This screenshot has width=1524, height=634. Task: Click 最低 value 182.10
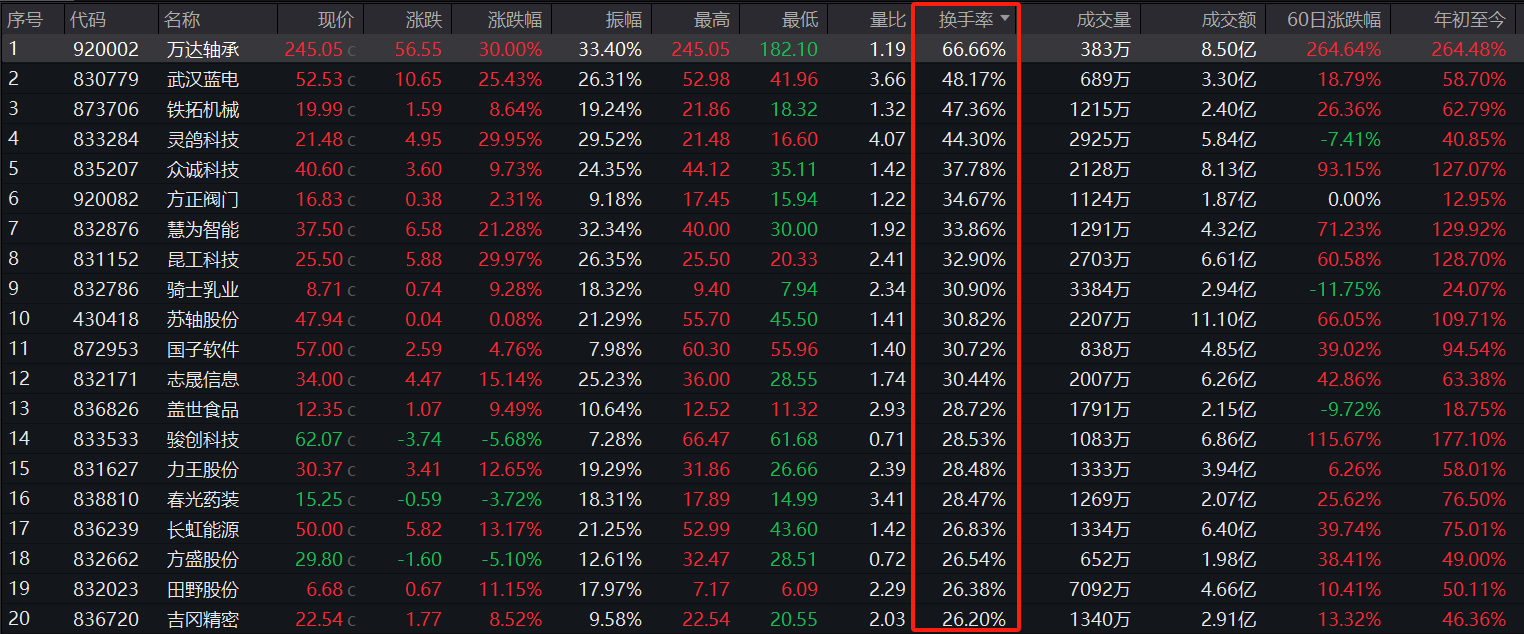point(789,49)
